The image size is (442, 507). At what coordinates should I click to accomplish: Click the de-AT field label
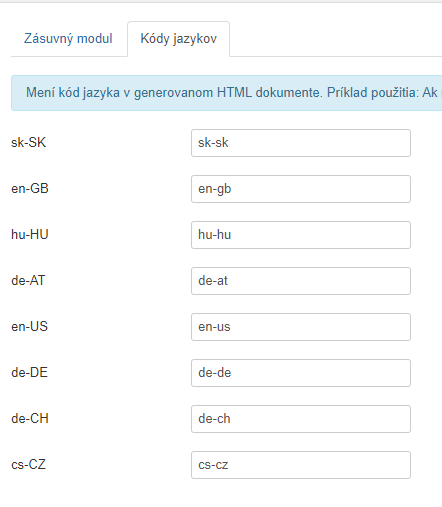28,281
